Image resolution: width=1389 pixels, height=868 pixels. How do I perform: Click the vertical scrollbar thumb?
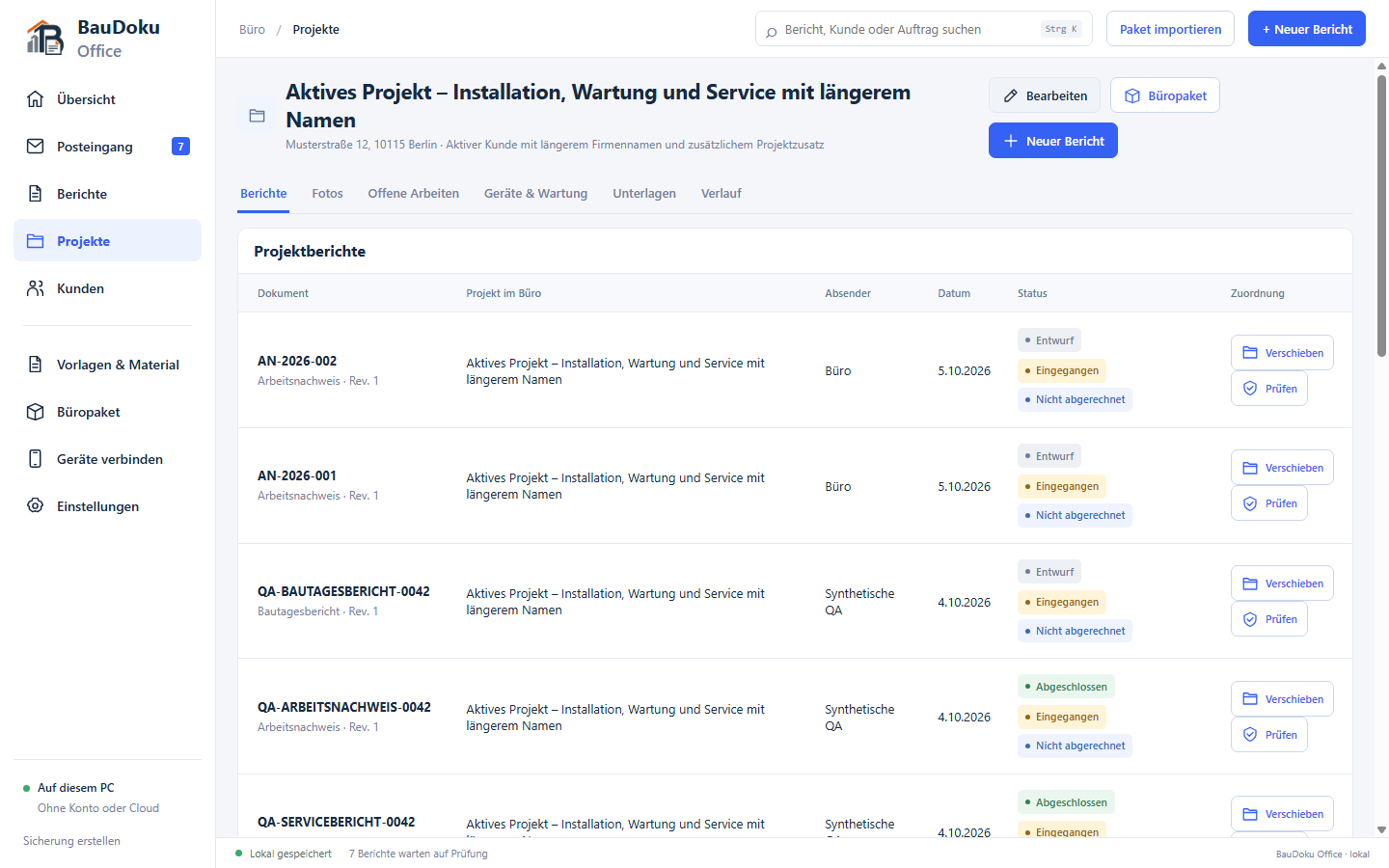[1381, 216]
